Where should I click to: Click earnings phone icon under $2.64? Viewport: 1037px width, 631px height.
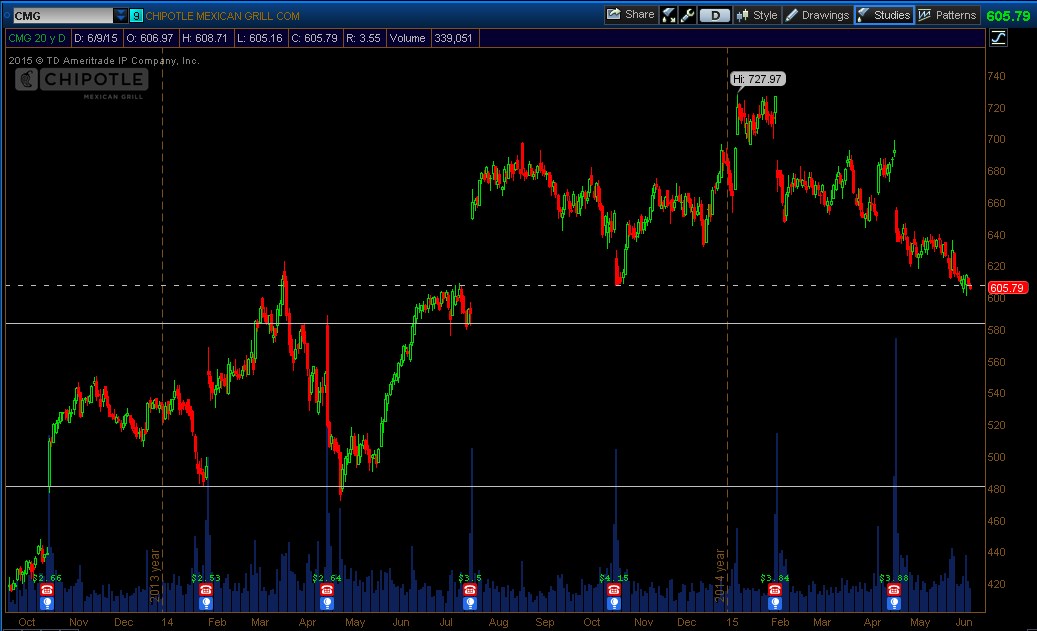point(327,590)
